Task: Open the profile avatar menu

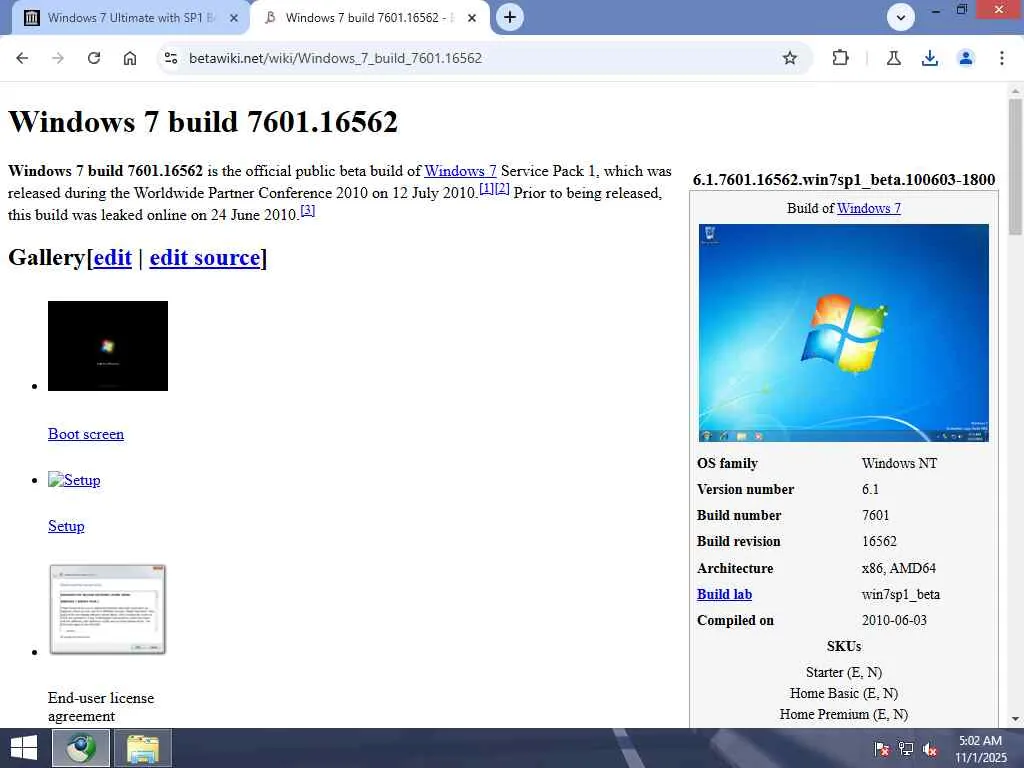Action: coord(966,58)
